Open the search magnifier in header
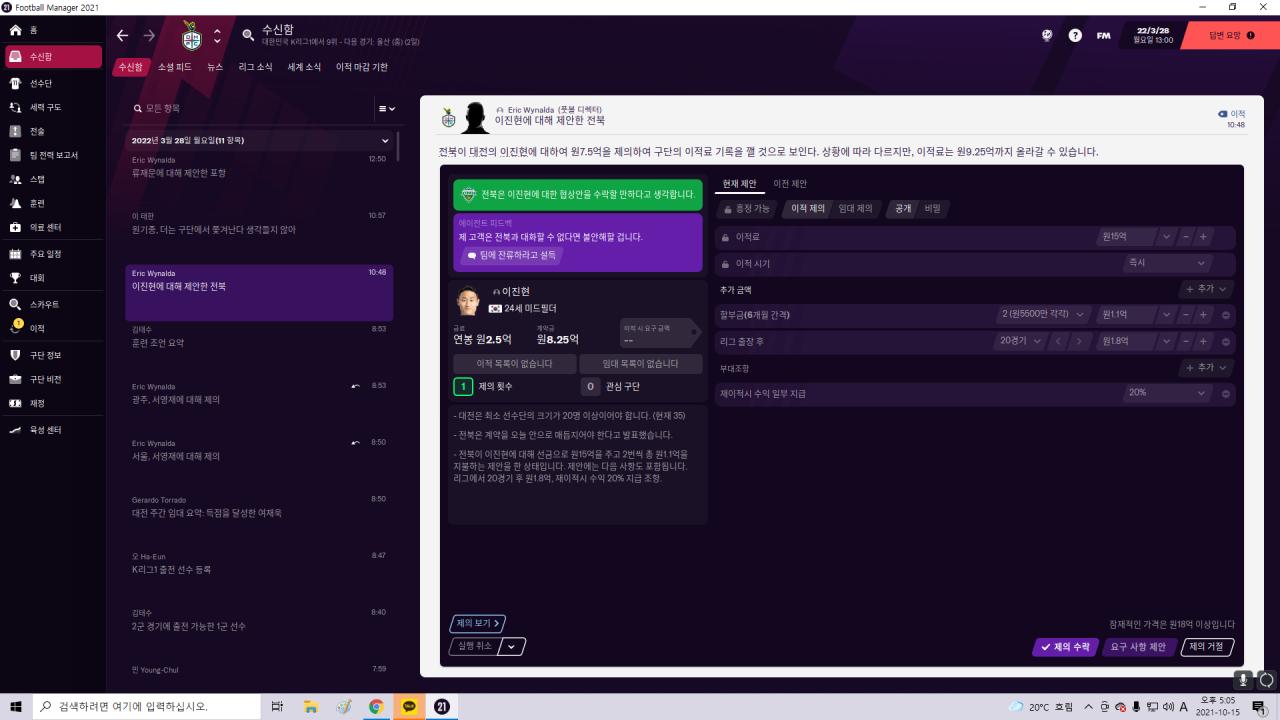This screenshot has height=720, width=1280. (x=248, y=35)
